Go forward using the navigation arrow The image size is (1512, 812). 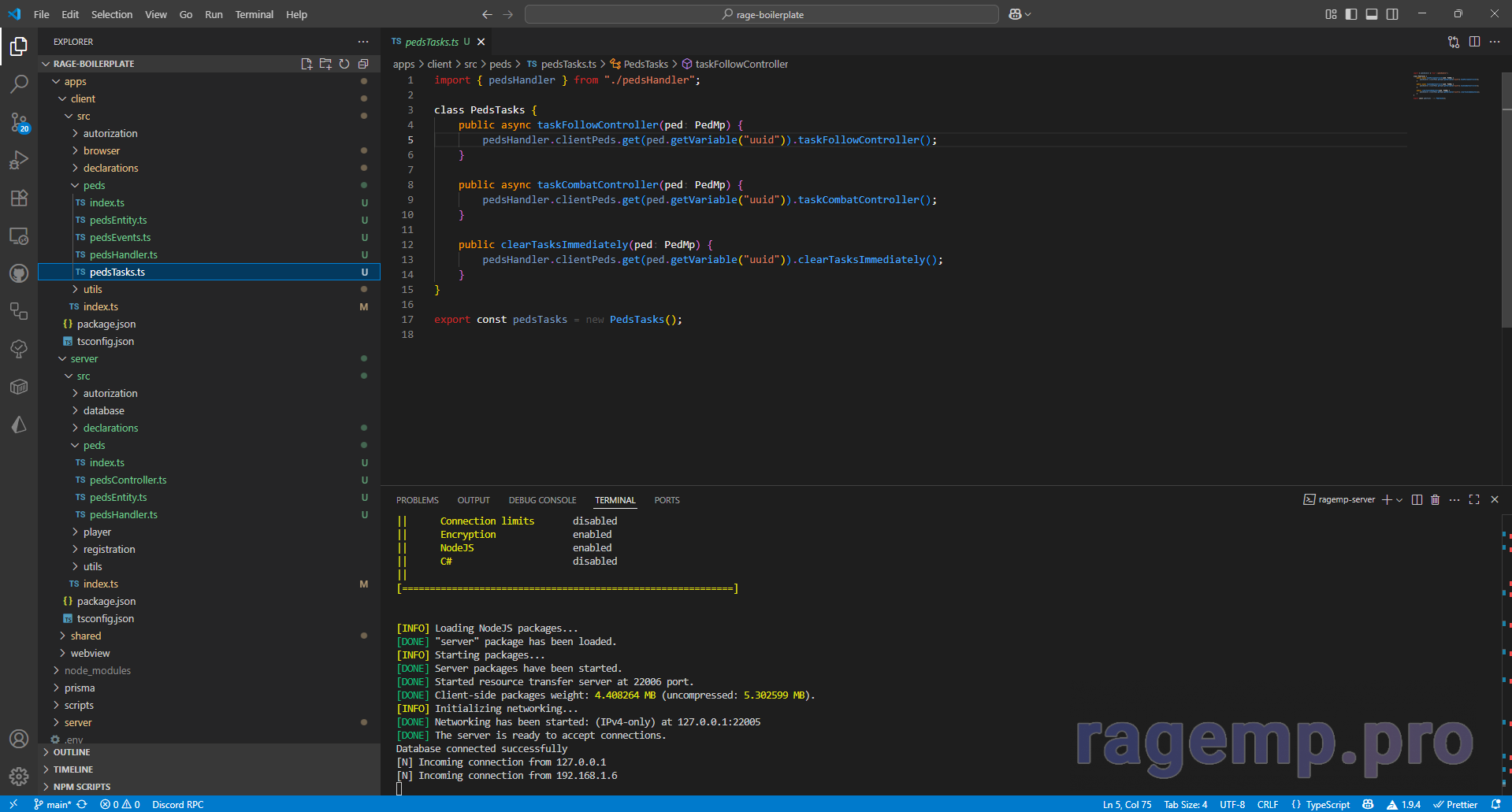[507, 14]
